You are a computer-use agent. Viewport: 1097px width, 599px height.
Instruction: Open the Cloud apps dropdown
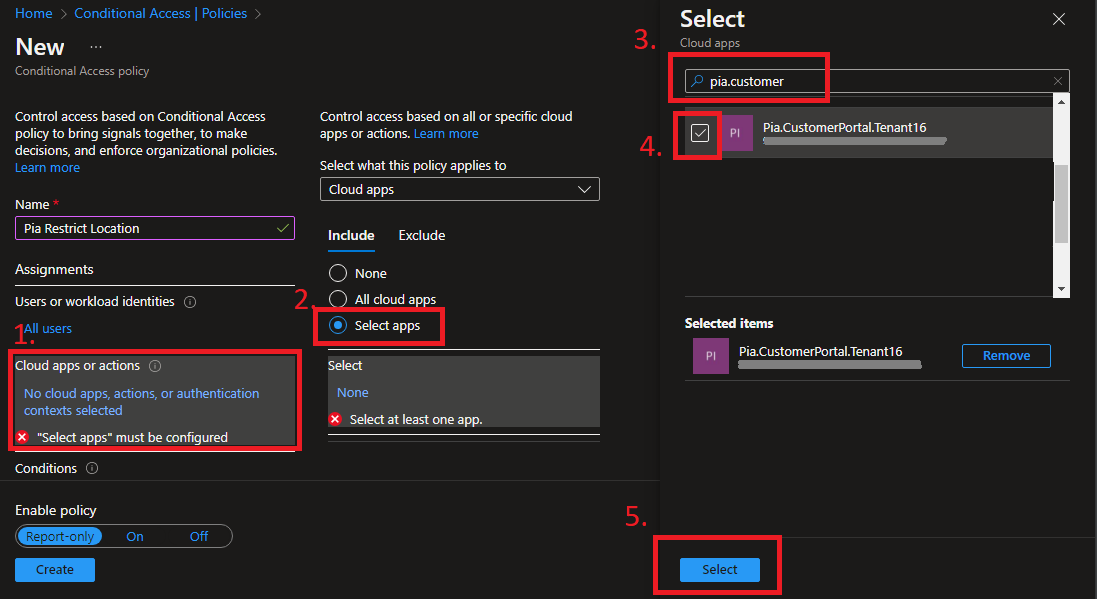(x=460, y=190)
